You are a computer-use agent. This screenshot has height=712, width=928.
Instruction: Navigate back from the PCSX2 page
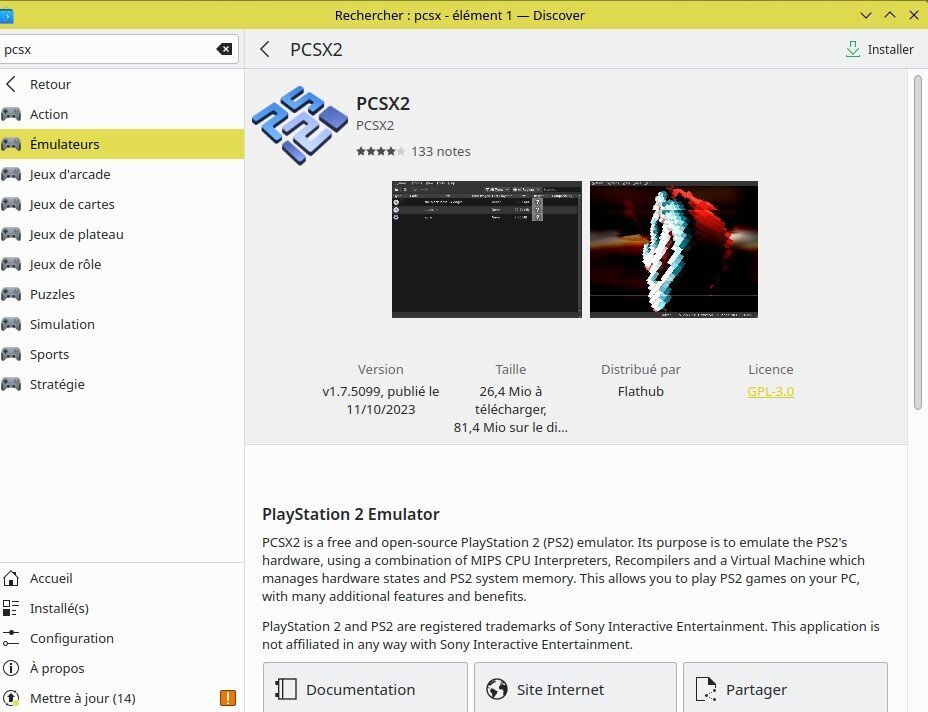(x=265, y=49)
